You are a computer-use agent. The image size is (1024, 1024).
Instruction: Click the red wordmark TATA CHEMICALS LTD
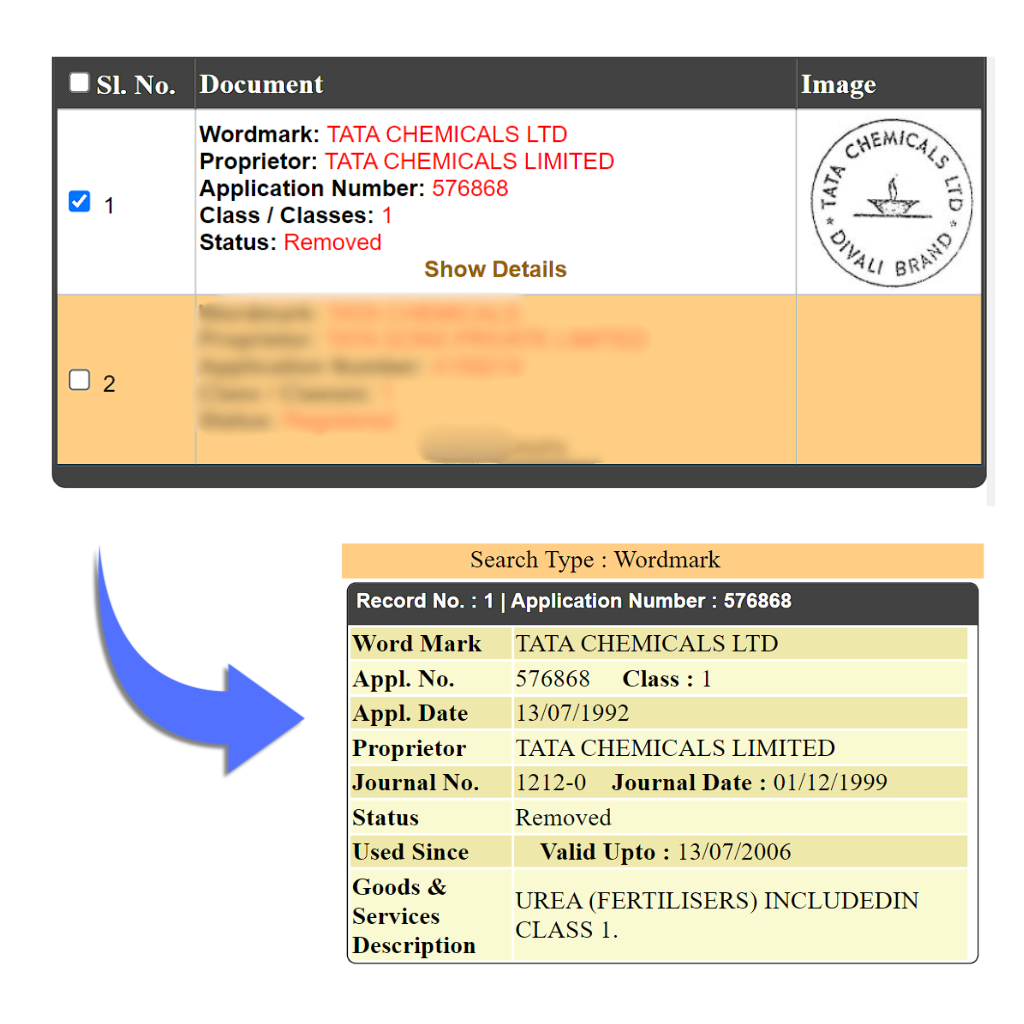click(447, 134)
